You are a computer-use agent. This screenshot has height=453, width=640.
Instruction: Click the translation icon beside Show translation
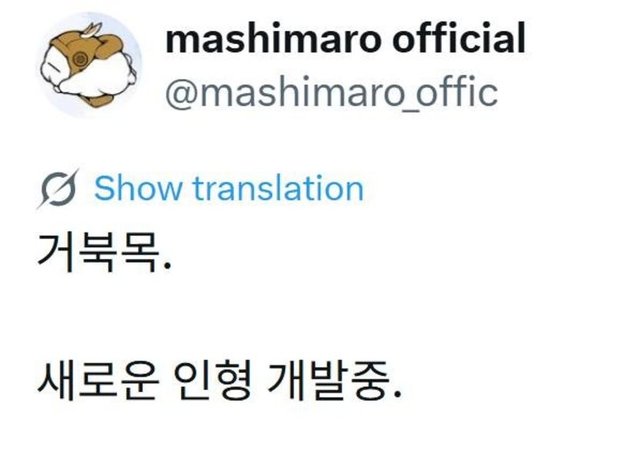(x=59, y=188)
